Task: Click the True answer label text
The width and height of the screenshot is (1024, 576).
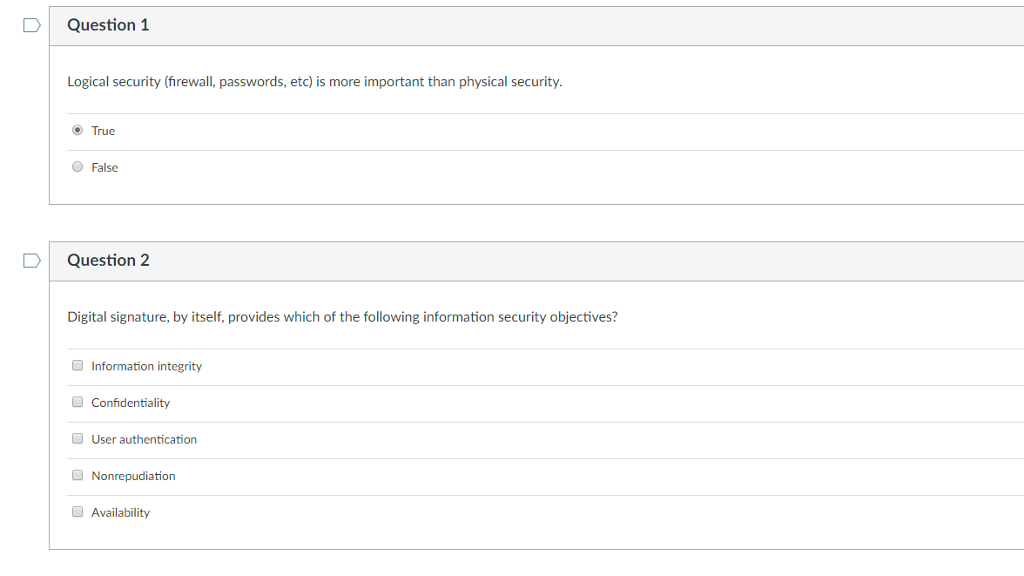Action: click(x=102, y=130)
